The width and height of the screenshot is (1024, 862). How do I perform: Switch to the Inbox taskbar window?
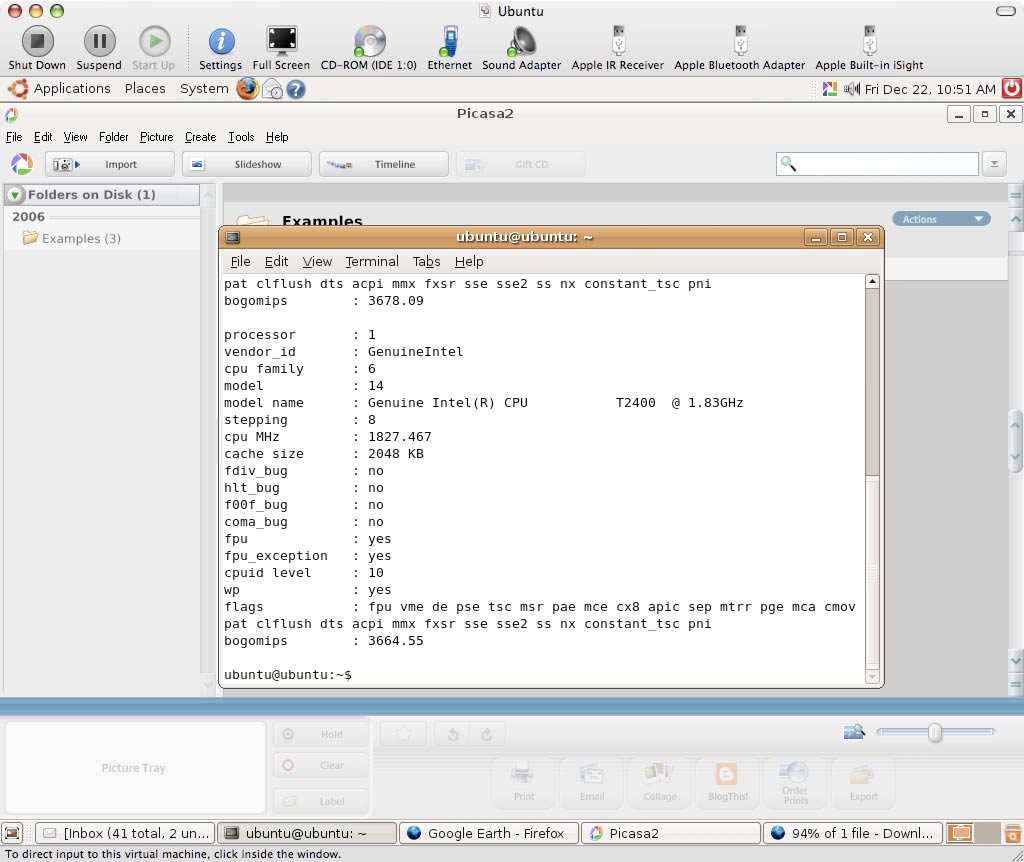tap(125, 833)
